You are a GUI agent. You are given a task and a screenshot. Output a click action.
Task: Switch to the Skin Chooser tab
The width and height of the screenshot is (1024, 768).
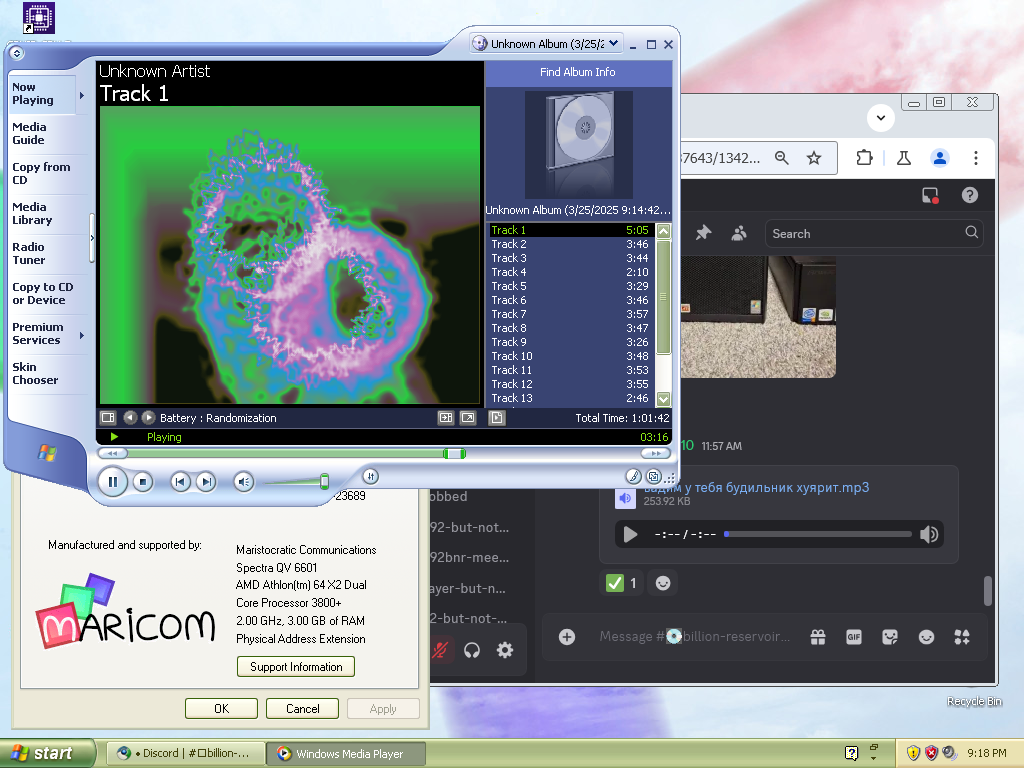tap(35, 374)
